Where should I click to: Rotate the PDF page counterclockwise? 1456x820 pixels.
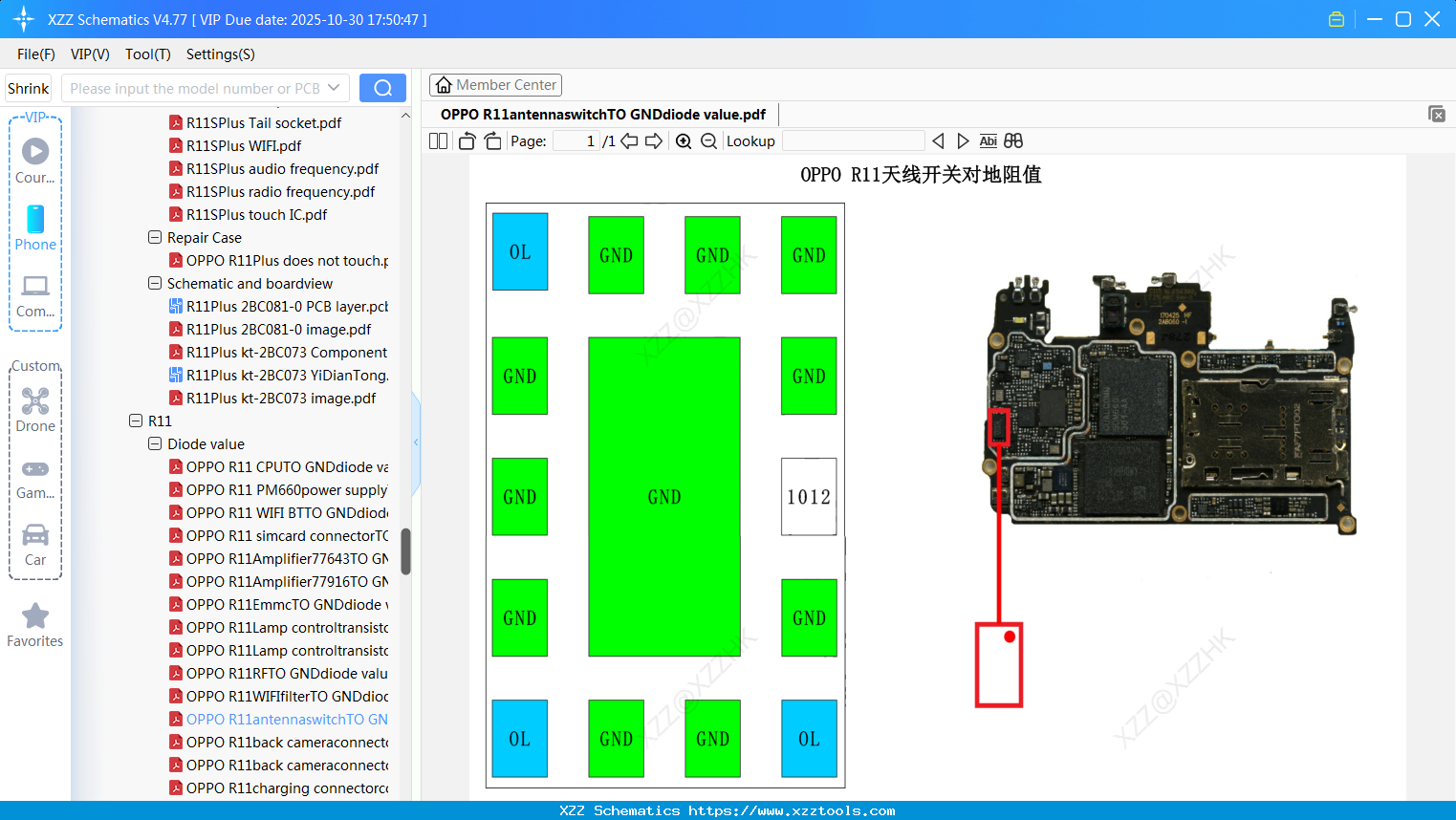pyautogui.click(x=466, y=140)
